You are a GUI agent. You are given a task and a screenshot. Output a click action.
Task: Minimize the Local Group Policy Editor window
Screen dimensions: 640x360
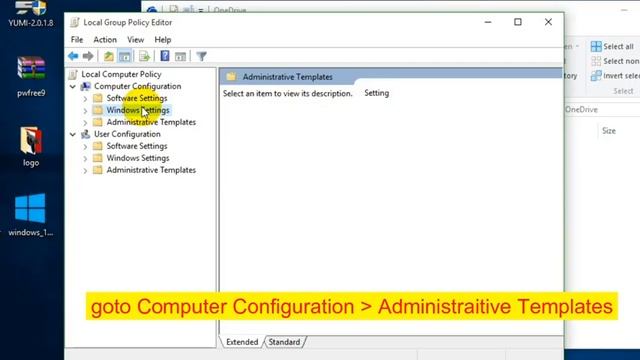click(x=488, y=22)
